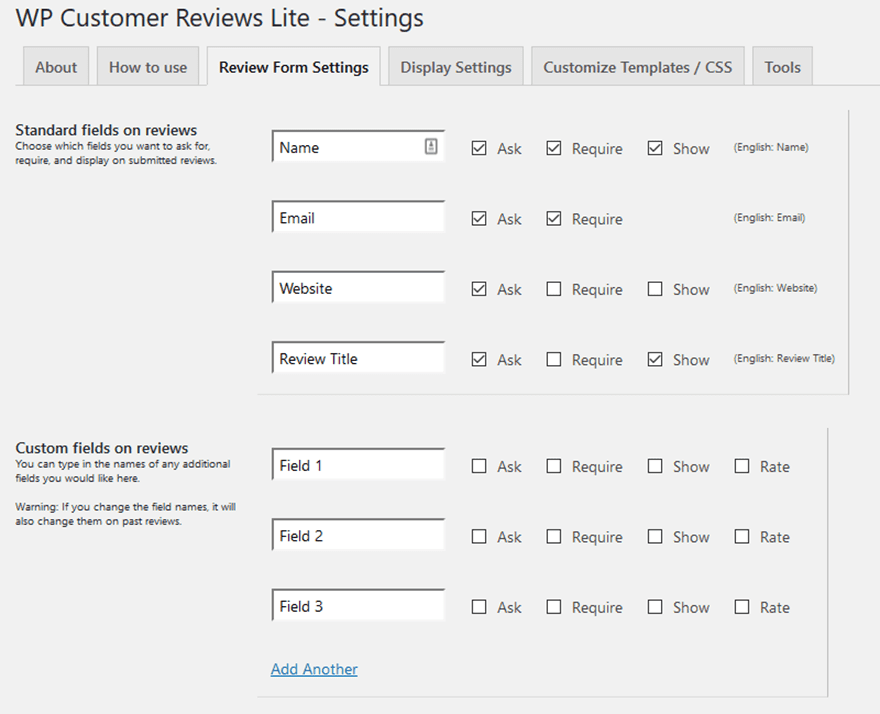Viewport: 880px width, 714px height.
Task: Disable Show for the Name field
Action: pyautogui.click(x=655, y=148)
